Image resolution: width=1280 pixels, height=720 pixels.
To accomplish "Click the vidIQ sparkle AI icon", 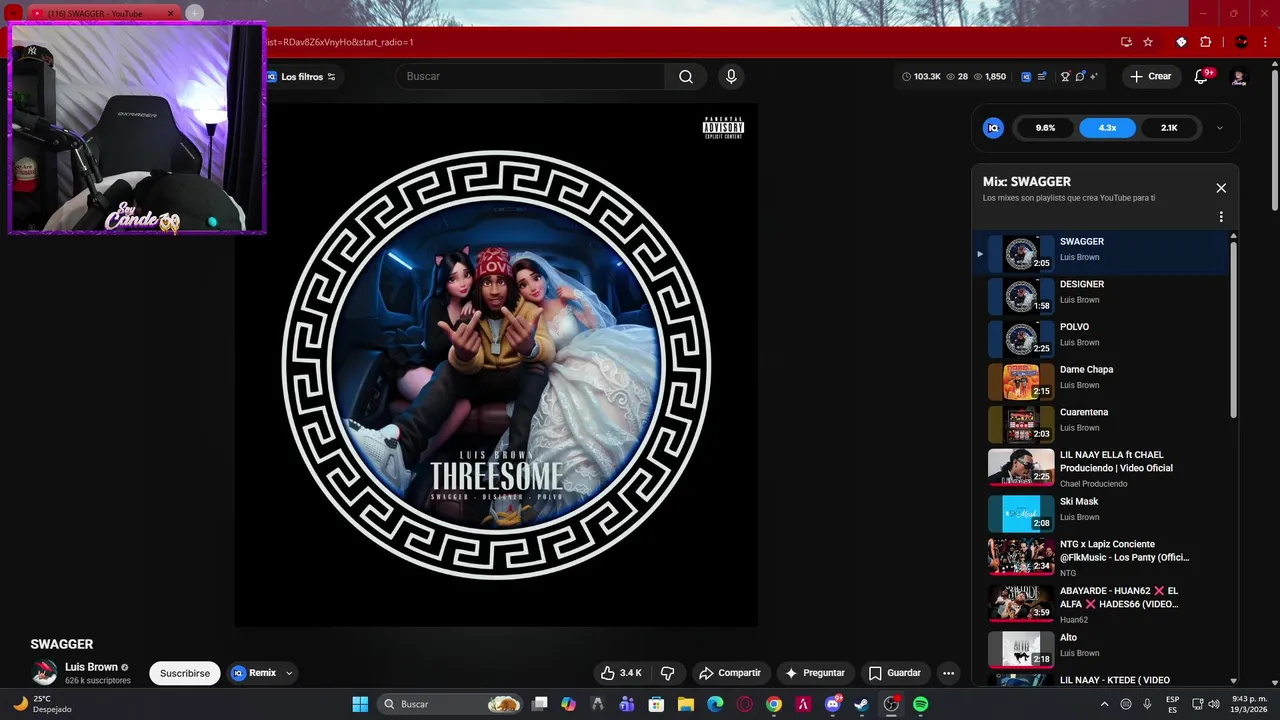I will (x=1094, y=76).
